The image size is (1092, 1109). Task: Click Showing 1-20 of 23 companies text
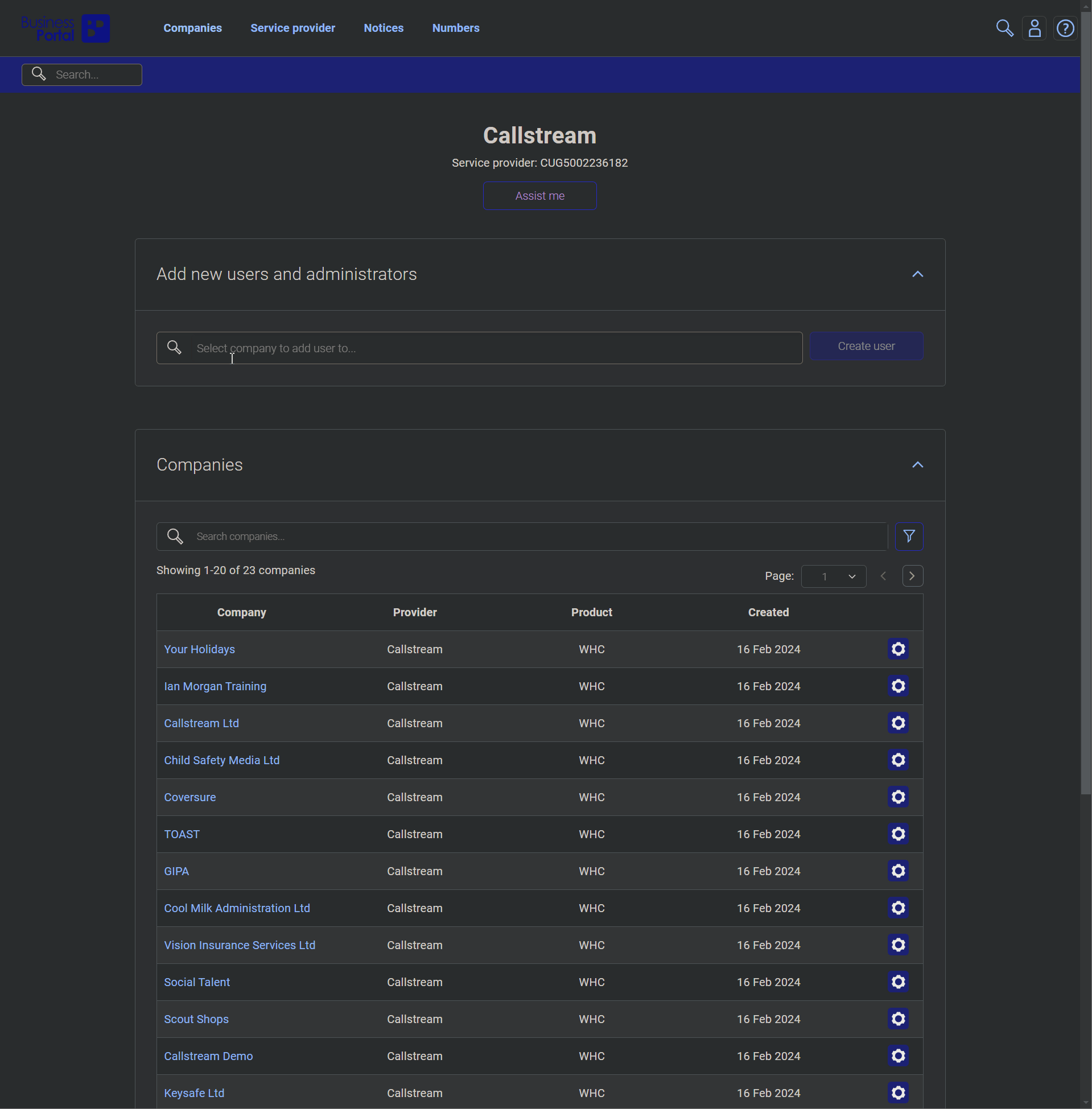pyautogui.click(x=236, y=570)
